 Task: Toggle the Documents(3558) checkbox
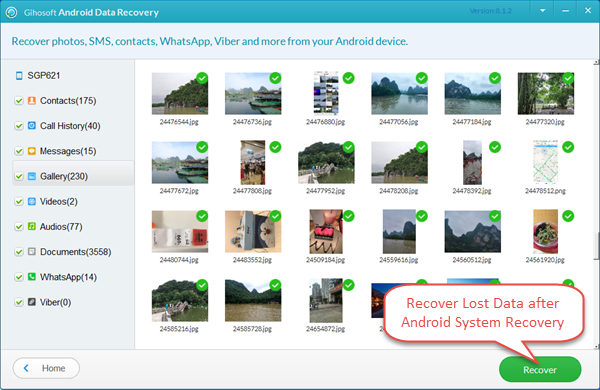(x=19, y=252)
